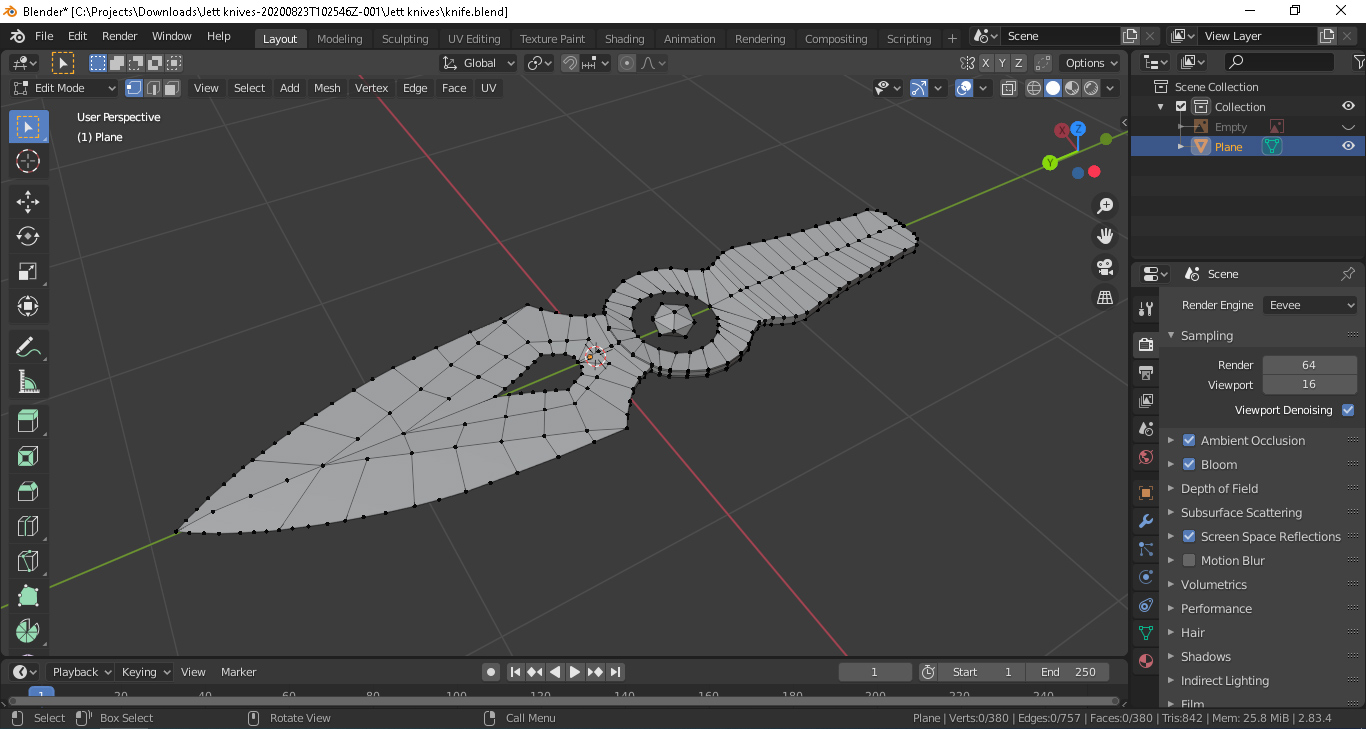This screenshot has width=1366, height=729.
Task: Open the Global transform orientation dropdown
Action: coord(477,62)
